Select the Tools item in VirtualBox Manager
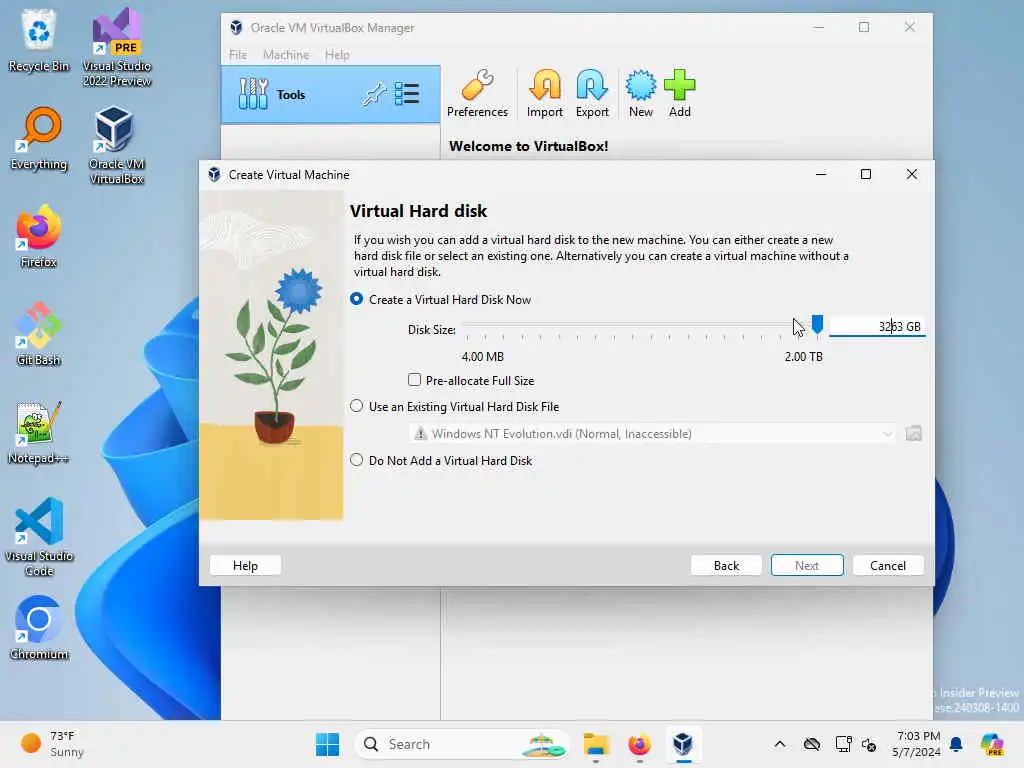Screen dimensions: 1024x768 330,95
